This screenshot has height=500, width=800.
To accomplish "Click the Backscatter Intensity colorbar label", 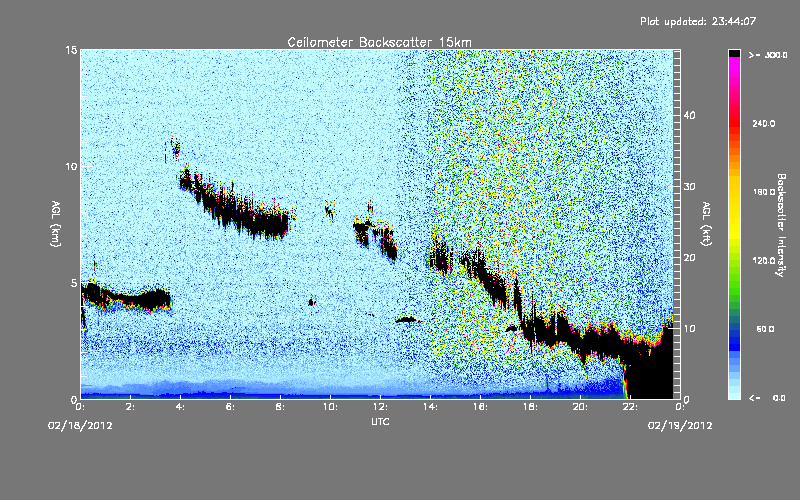I will [x=781, y=225].
